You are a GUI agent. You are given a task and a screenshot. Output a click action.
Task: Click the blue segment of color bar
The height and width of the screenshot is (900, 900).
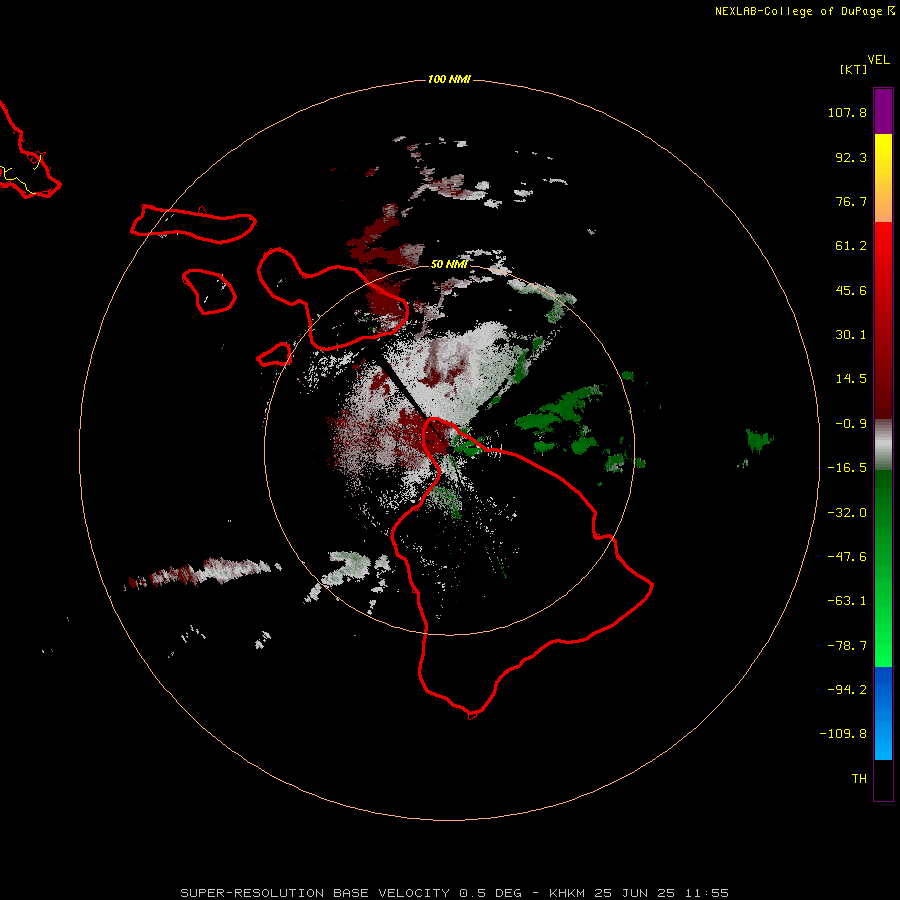[883, 713]
